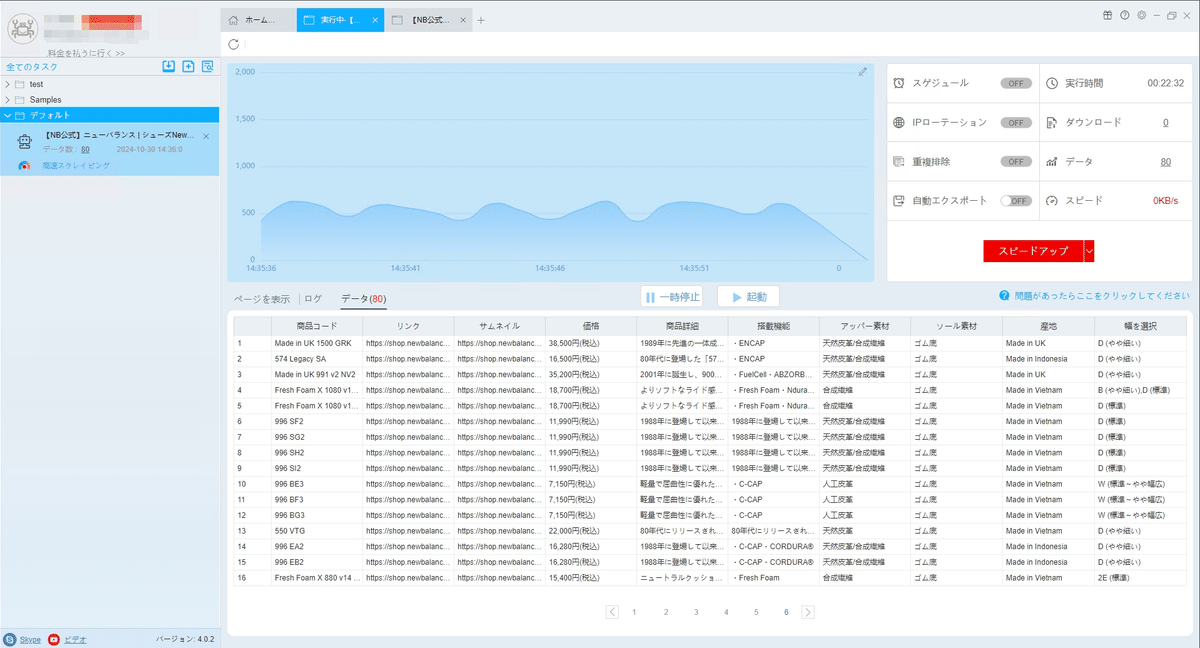The width and height of the screenshot is (1200, 648).
Task: Click the refresh icon under the tabs
Action: [234, 44]
